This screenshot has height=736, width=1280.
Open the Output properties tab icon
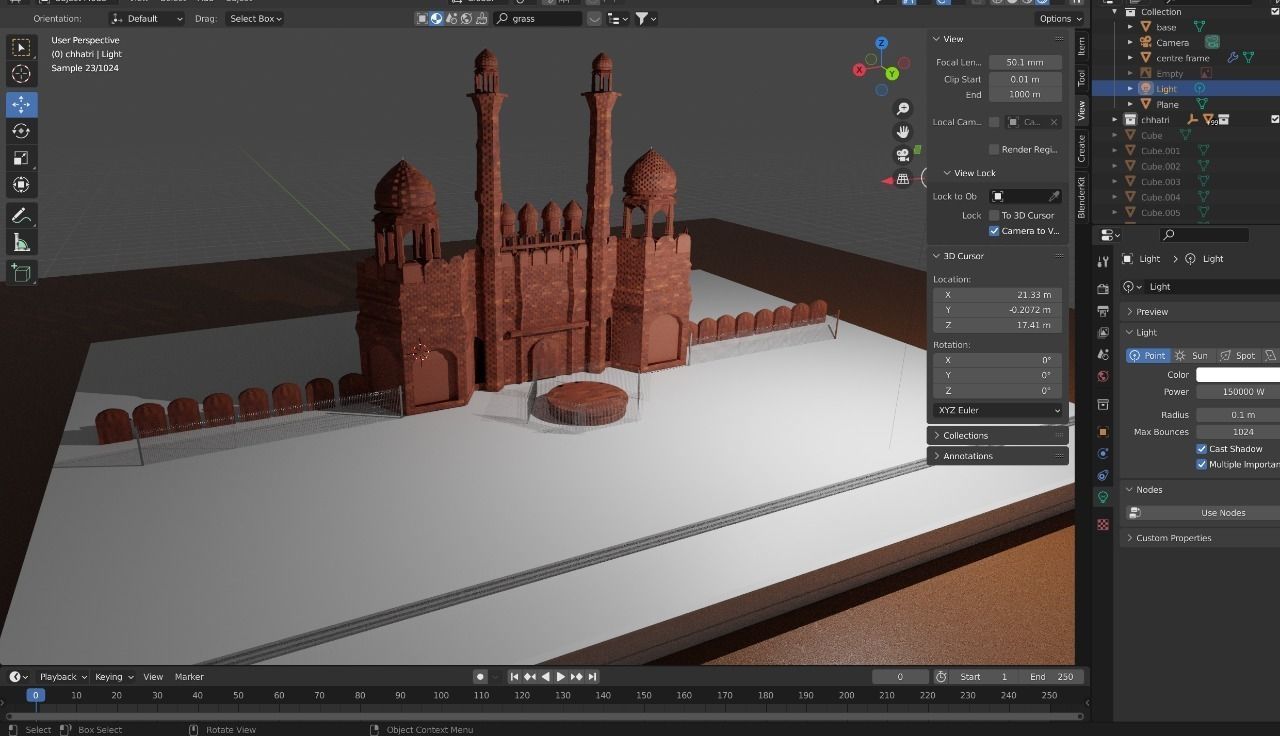pyautogui.click(x=1103, y=311)
